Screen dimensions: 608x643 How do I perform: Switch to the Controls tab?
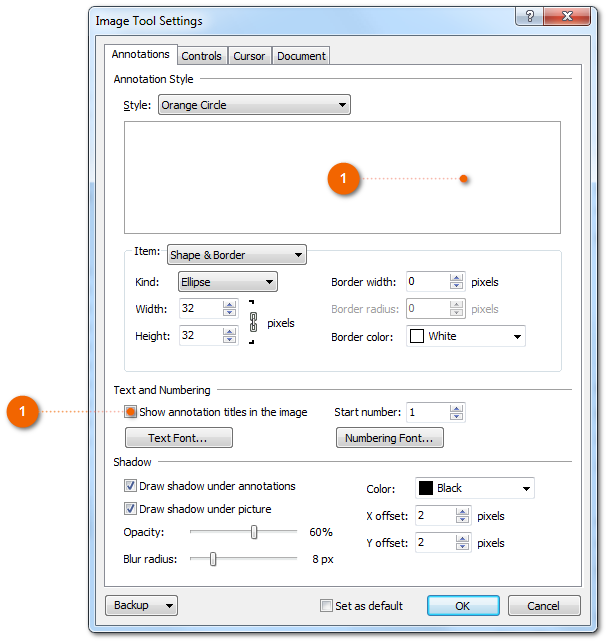pos(201,56)
